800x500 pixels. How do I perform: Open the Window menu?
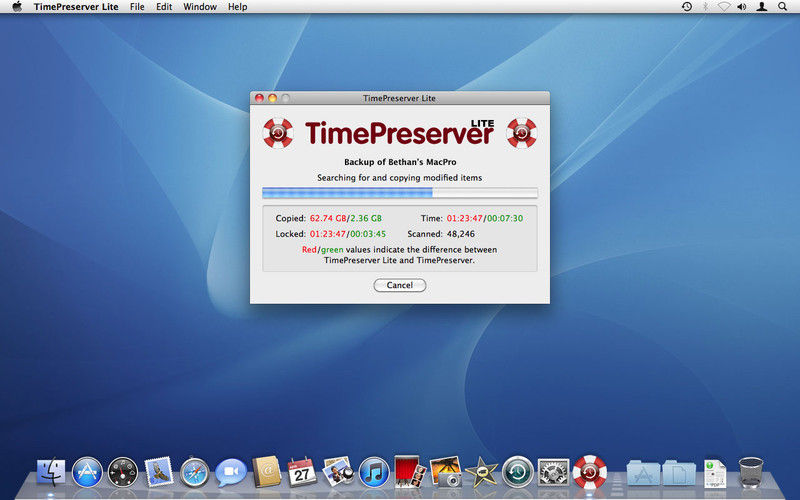pyautogui.click(x=200, y=7)
